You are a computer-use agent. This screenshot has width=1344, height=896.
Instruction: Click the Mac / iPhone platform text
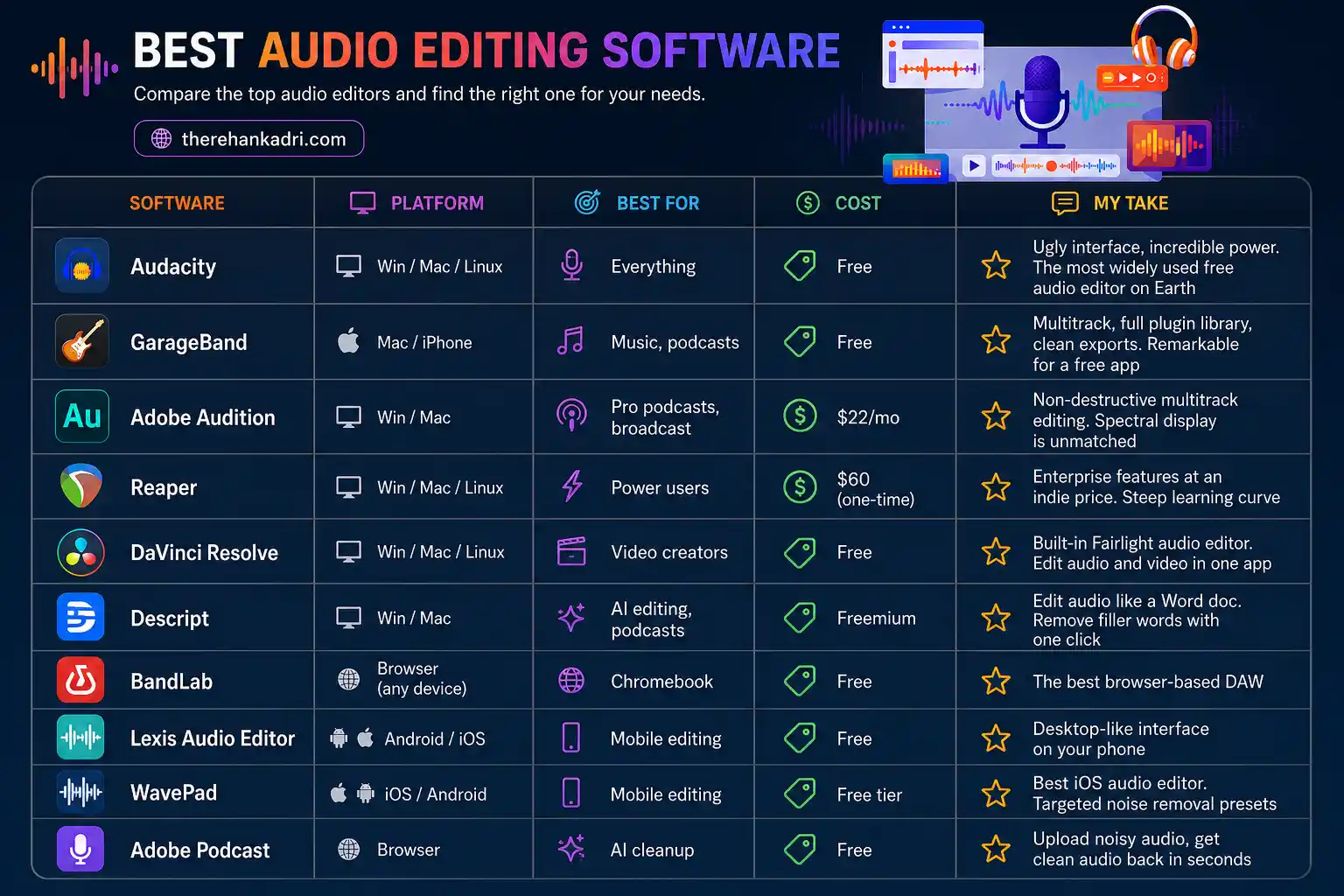(424, 343)
